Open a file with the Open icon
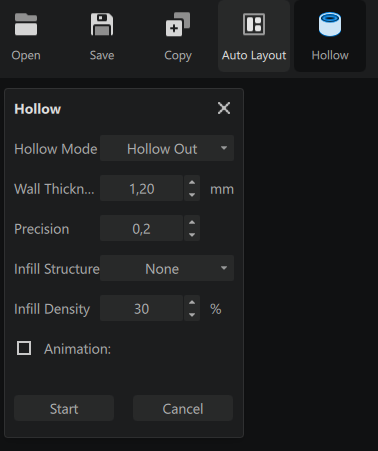378x451 pixels. point(26,24)
